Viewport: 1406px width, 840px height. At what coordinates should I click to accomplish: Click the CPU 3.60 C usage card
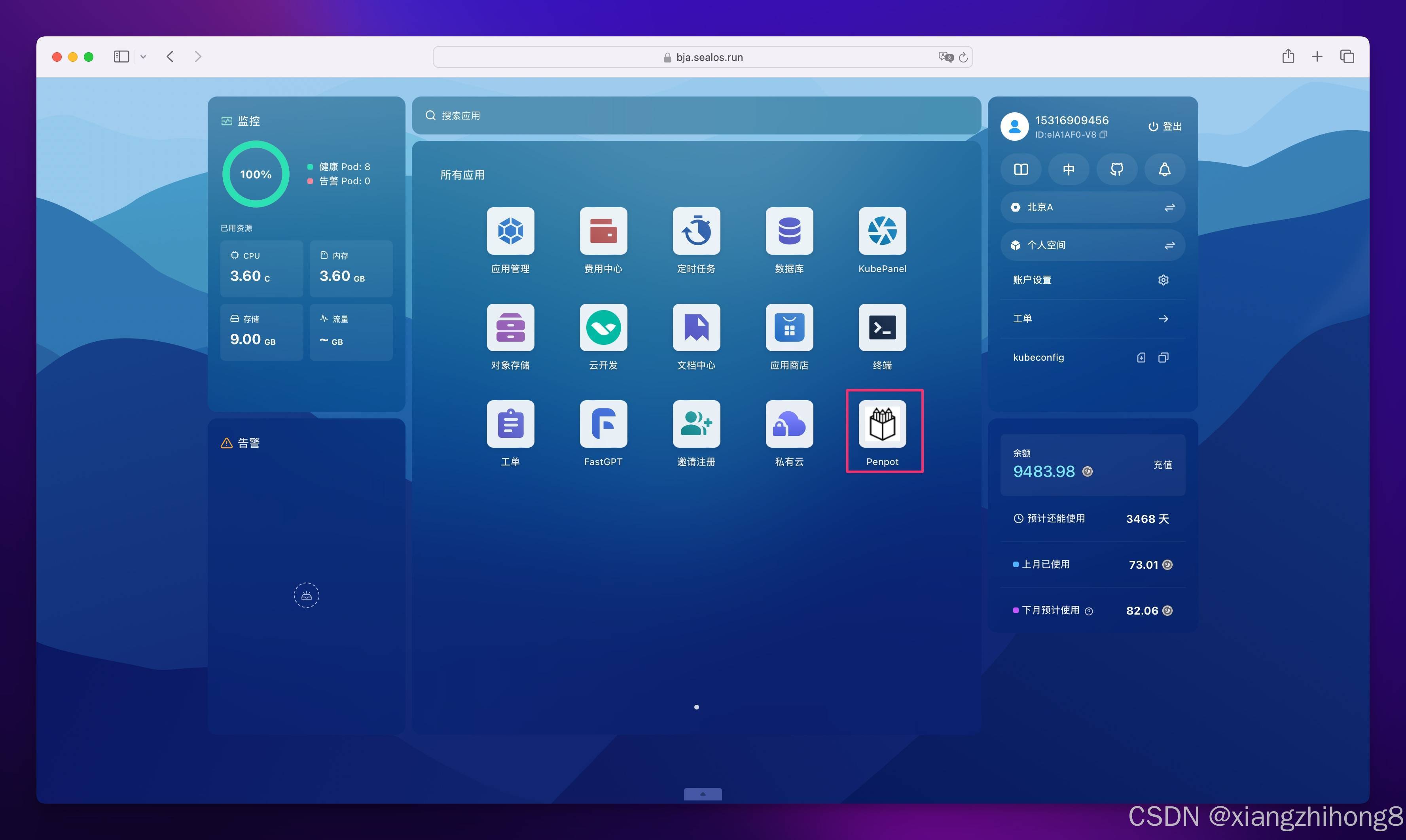coord(261,268)
